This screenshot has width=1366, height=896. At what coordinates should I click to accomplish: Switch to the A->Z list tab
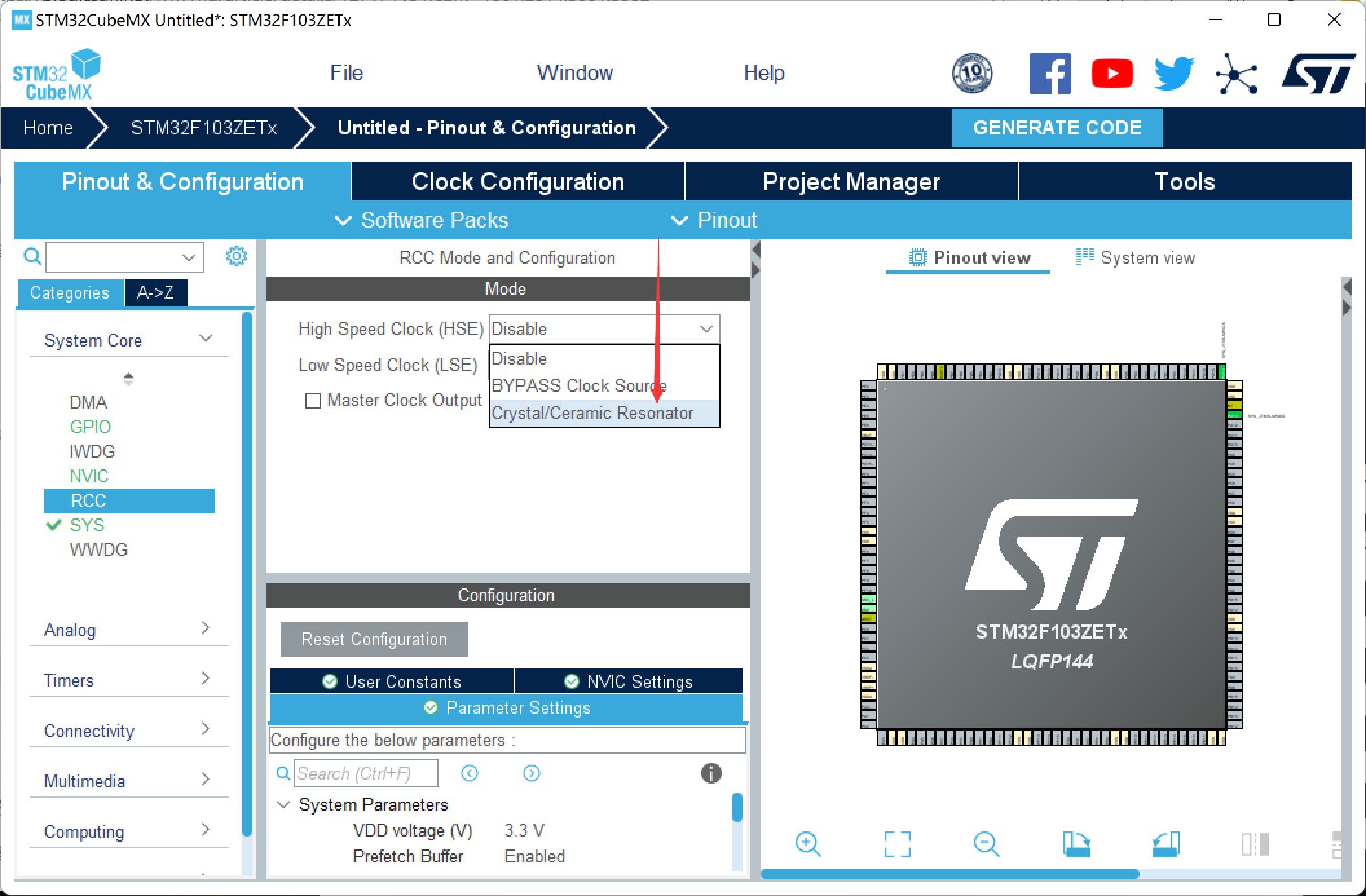pos(156,293)
